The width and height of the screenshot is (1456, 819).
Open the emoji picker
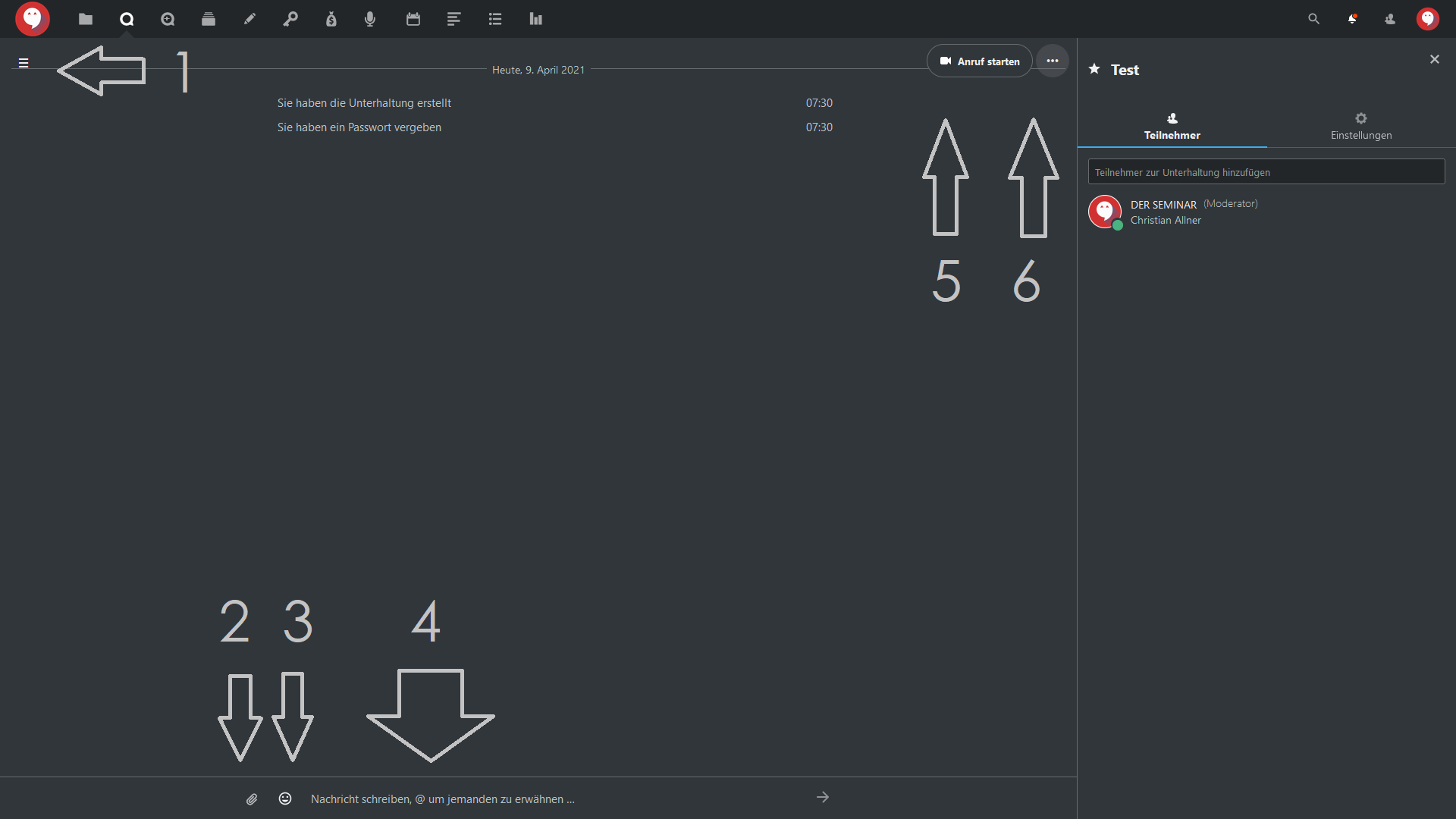click(x=285, y=799)
